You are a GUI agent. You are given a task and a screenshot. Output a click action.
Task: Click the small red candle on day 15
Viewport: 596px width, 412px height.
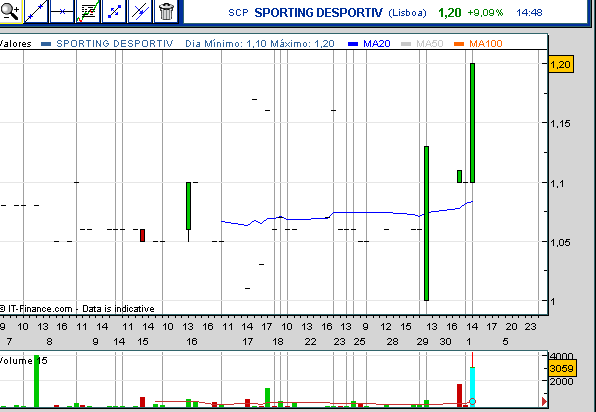(143, 235)
